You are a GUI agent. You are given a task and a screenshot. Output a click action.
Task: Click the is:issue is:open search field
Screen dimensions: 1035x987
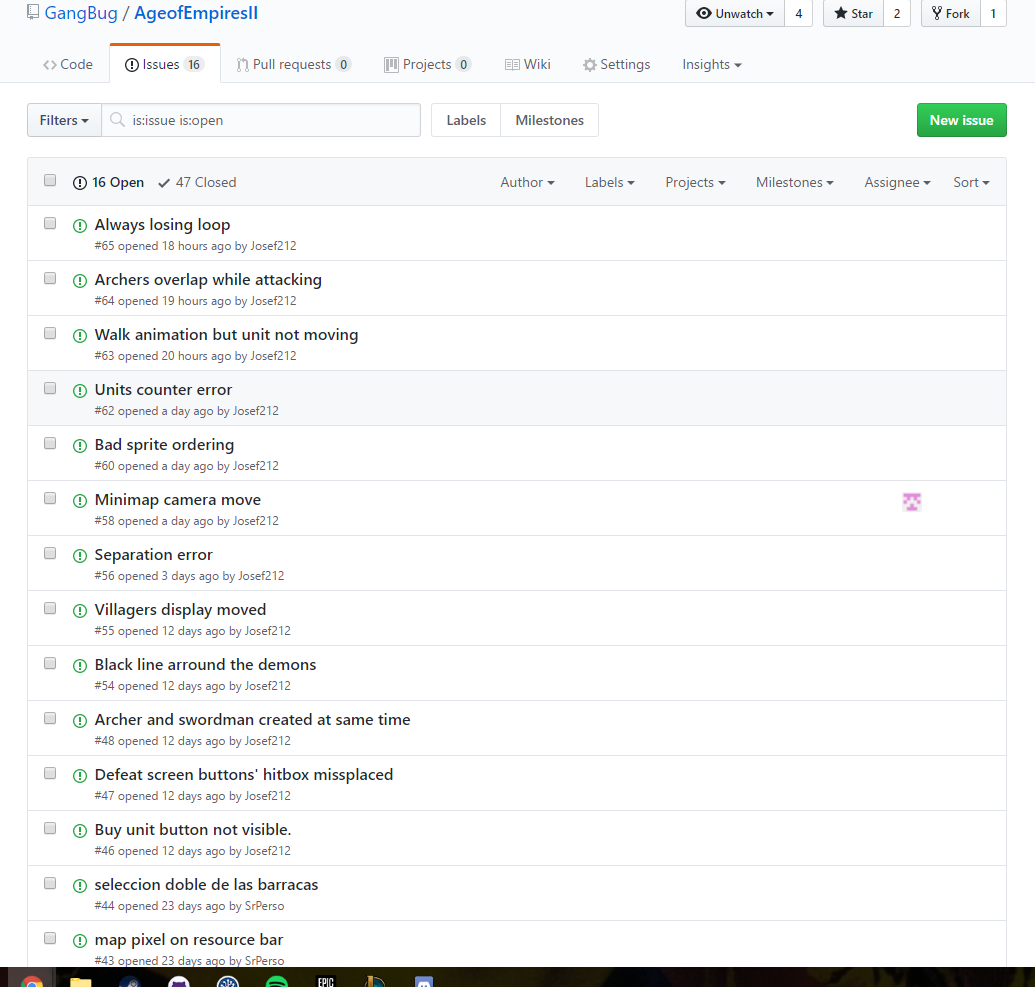(261, 120)
